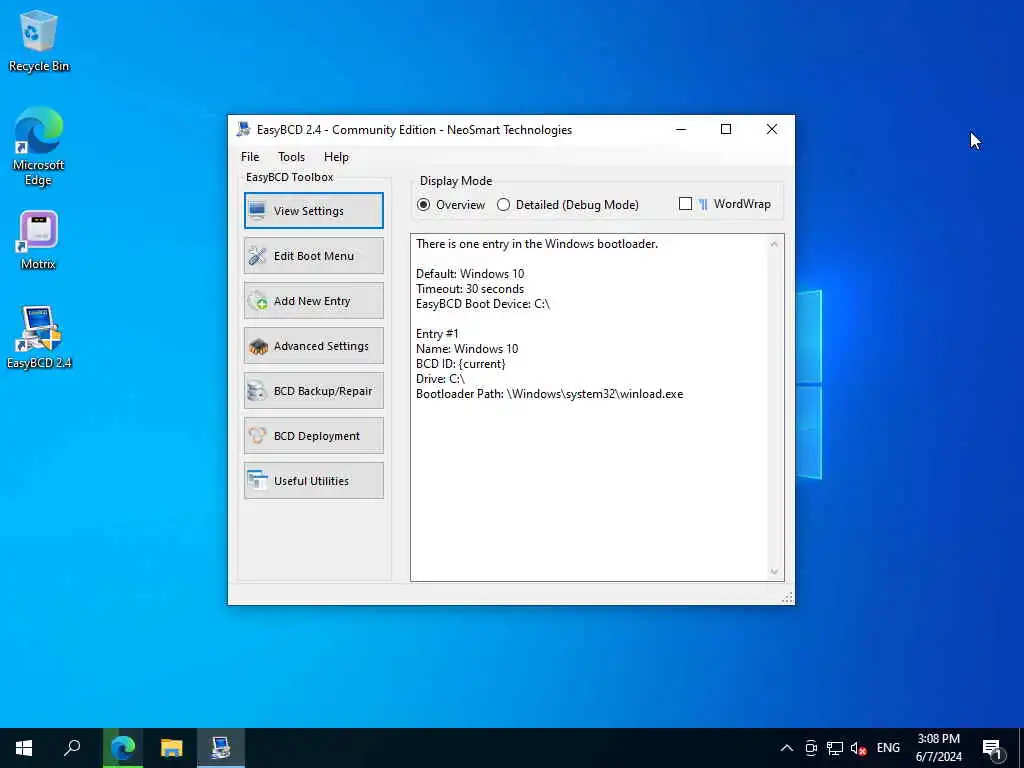The width and height of the screenshot is (1024, 768).
Task: Click the muted volume tray icon
Action: [858, 748]
